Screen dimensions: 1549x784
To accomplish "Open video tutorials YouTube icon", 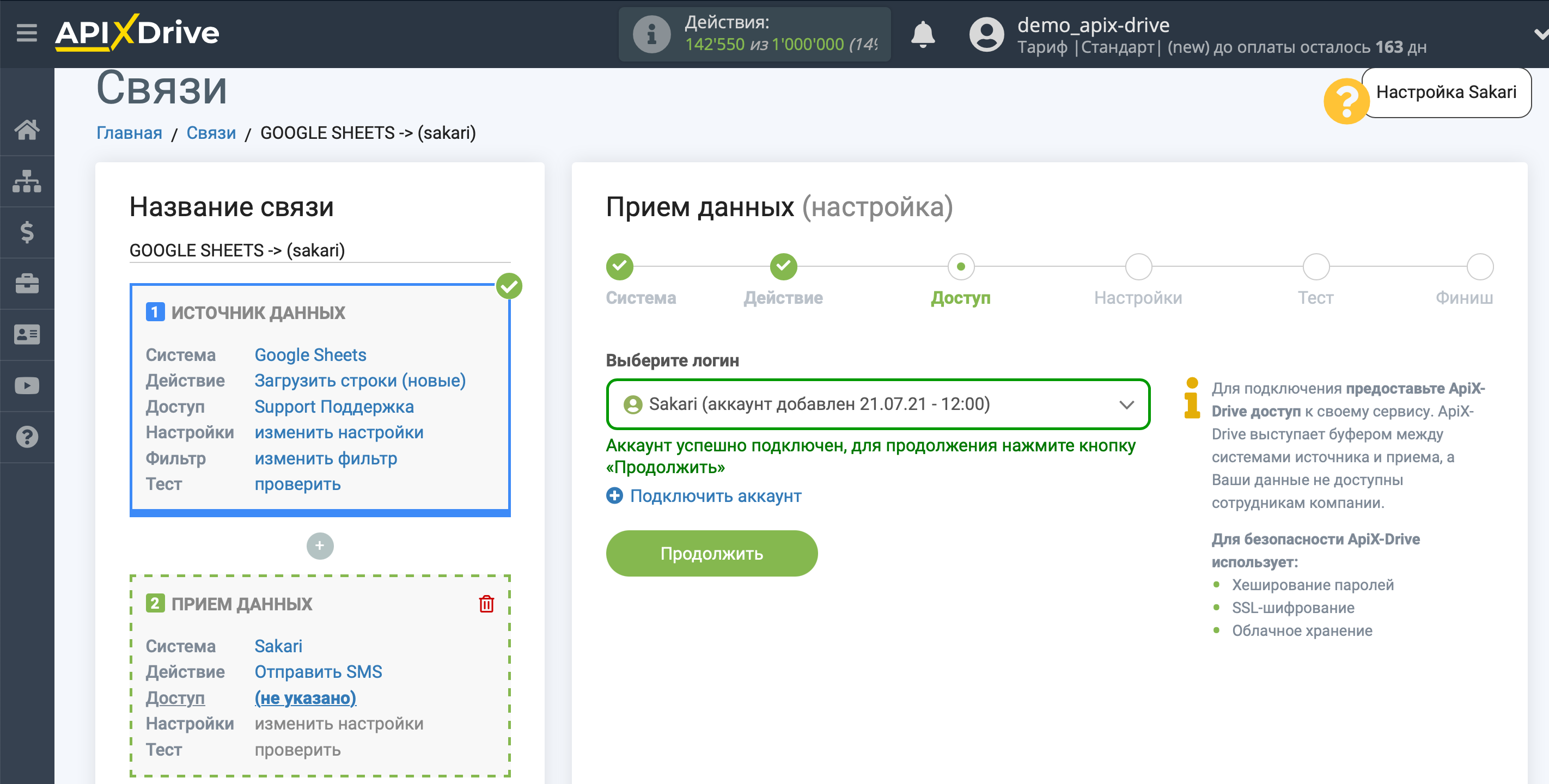I will coord(27,385).
